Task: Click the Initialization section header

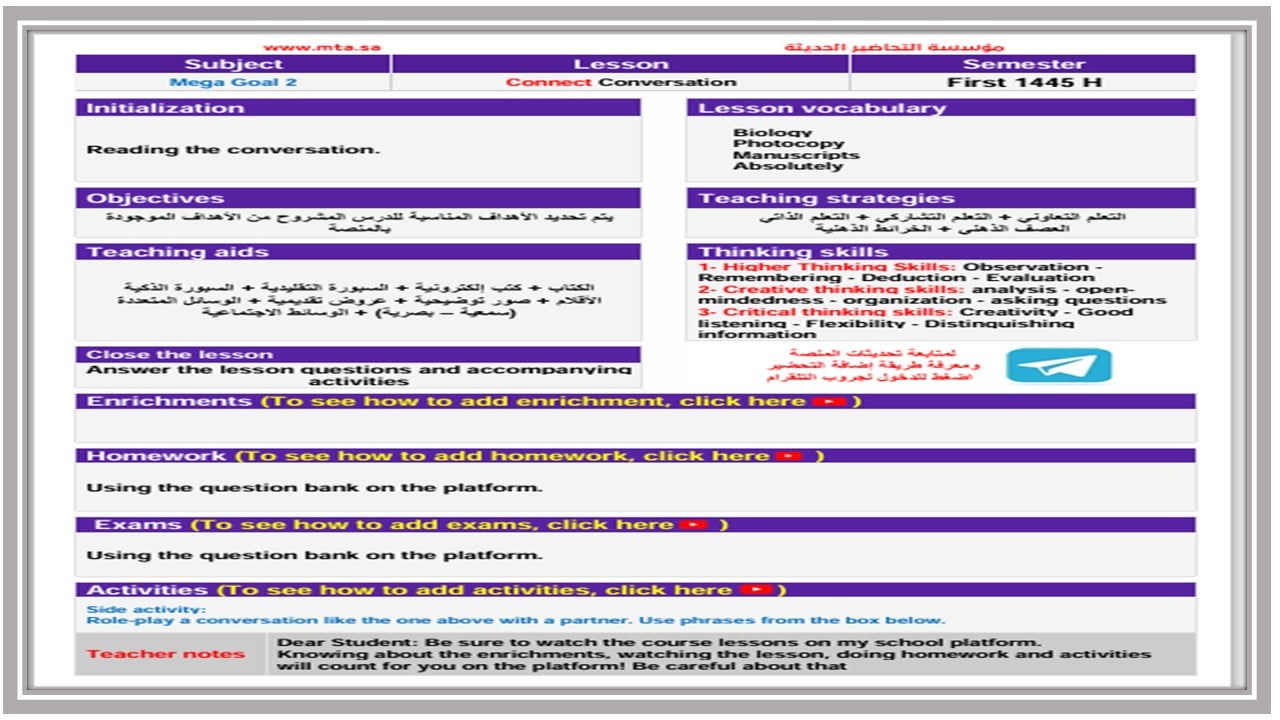Action: (x=359, y=108)
